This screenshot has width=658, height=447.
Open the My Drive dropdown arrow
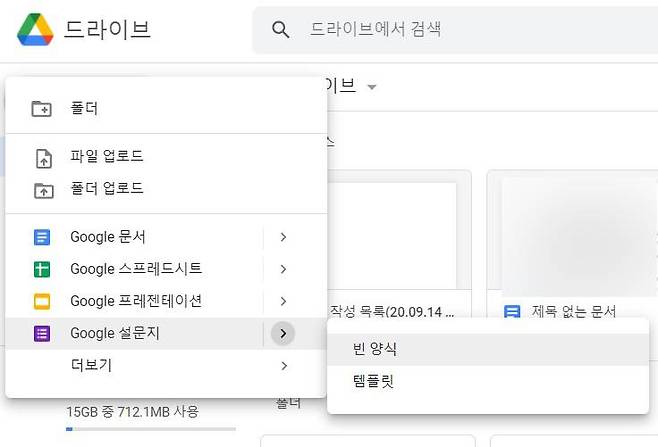point(372,87)
